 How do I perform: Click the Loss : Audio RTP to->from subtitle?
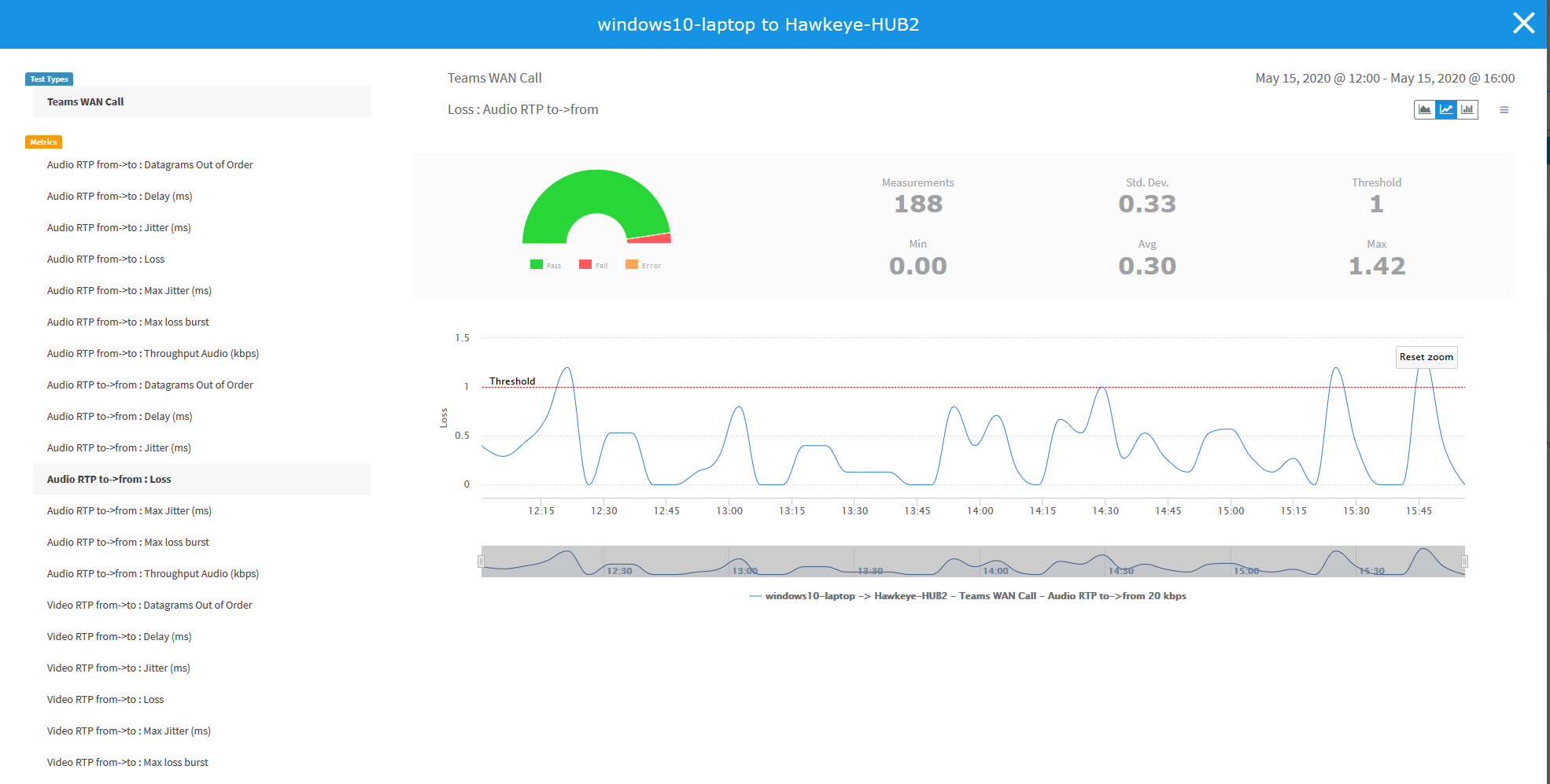(523, 109)
